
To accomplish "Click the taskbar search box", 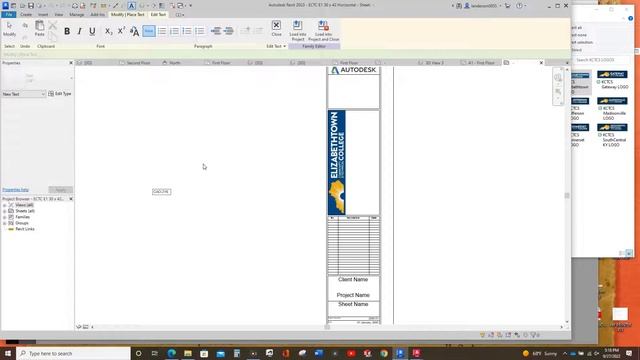I will (x=73, y=353).
